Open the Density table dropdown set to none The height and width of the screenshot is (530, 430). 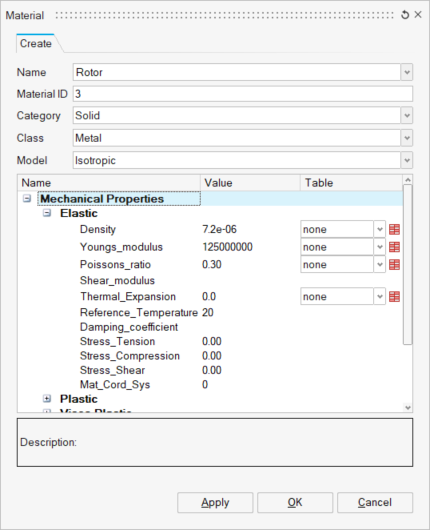coord(343,230)
